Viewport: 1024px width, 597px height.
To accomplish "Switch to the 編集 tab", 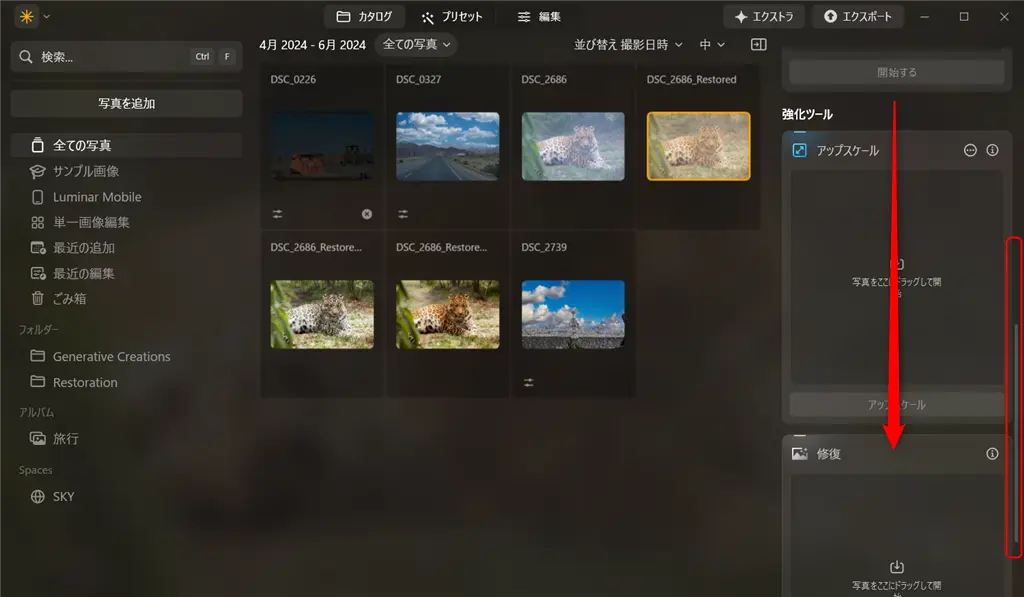I will pyautogui.click(x=540, y=16).
